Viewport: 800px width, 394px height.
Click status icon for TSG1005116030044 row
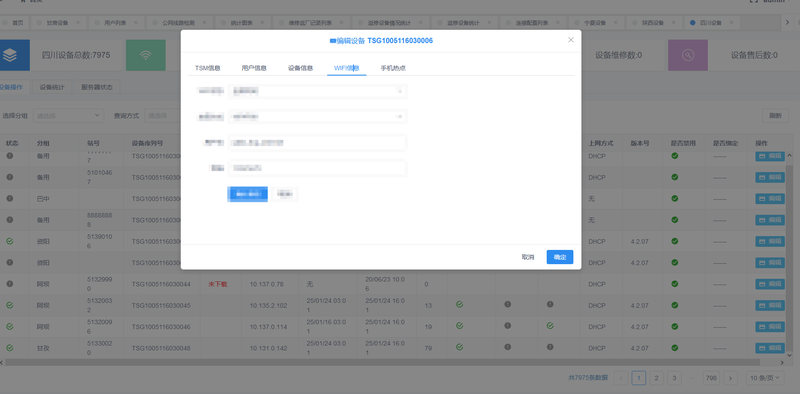tap(10, 283)
